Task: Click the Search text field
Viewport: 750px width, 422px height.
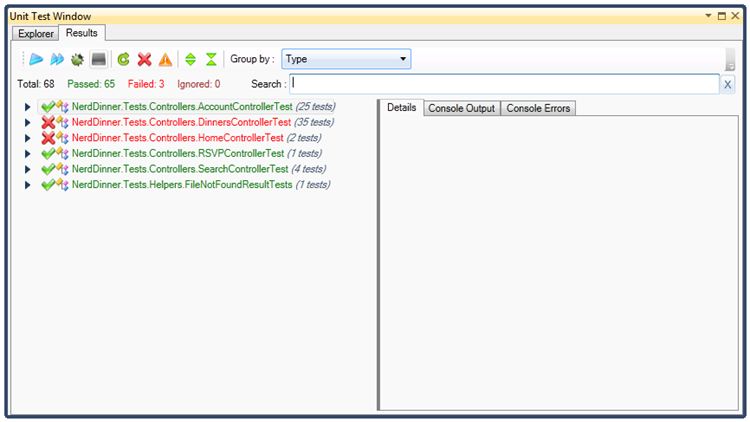Action: pyautogui.click(x=504, y=84)
